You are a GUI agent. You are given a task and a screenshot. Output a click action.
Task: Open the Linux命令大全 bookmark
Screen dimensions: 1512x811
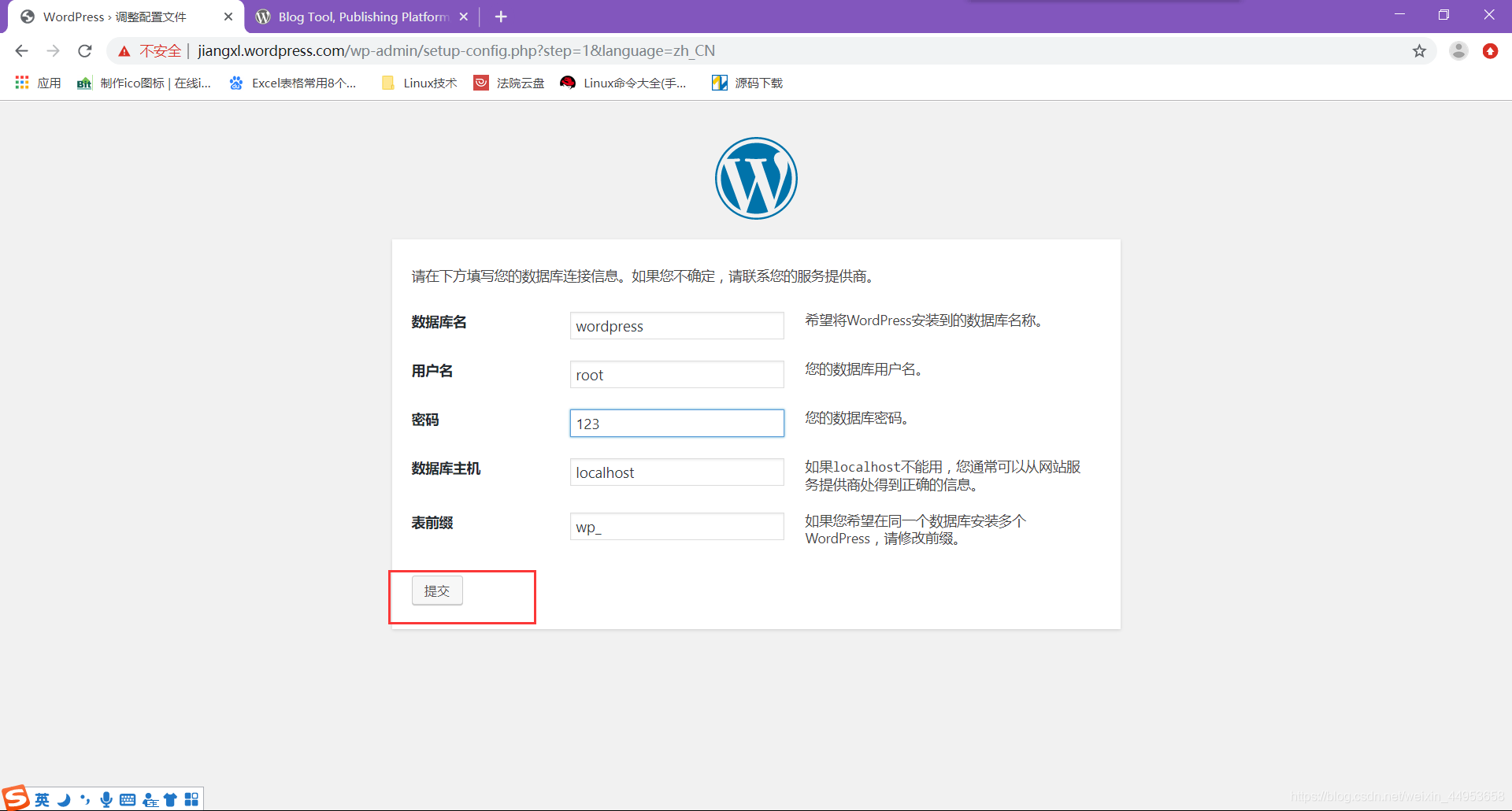point(623,83)
